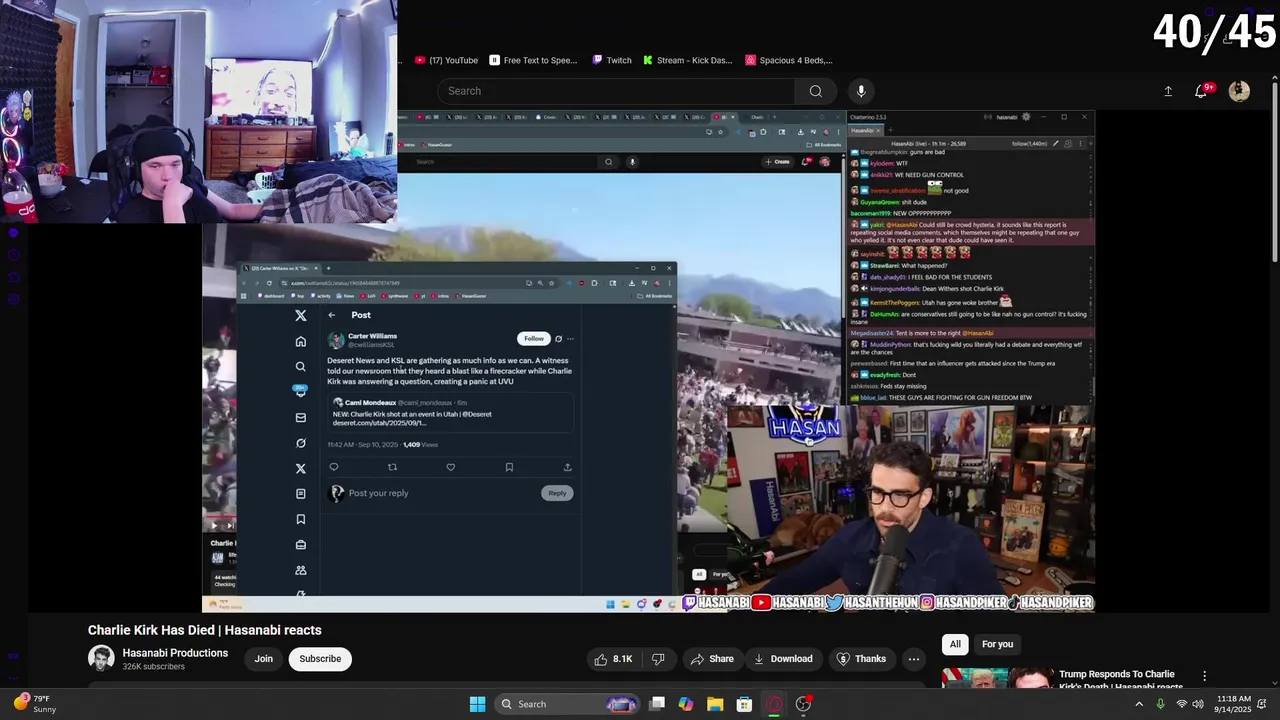This screenshot has width=1280, height=720.
Task: Open the notification bell in the system tray
Action: [1263, 704]
